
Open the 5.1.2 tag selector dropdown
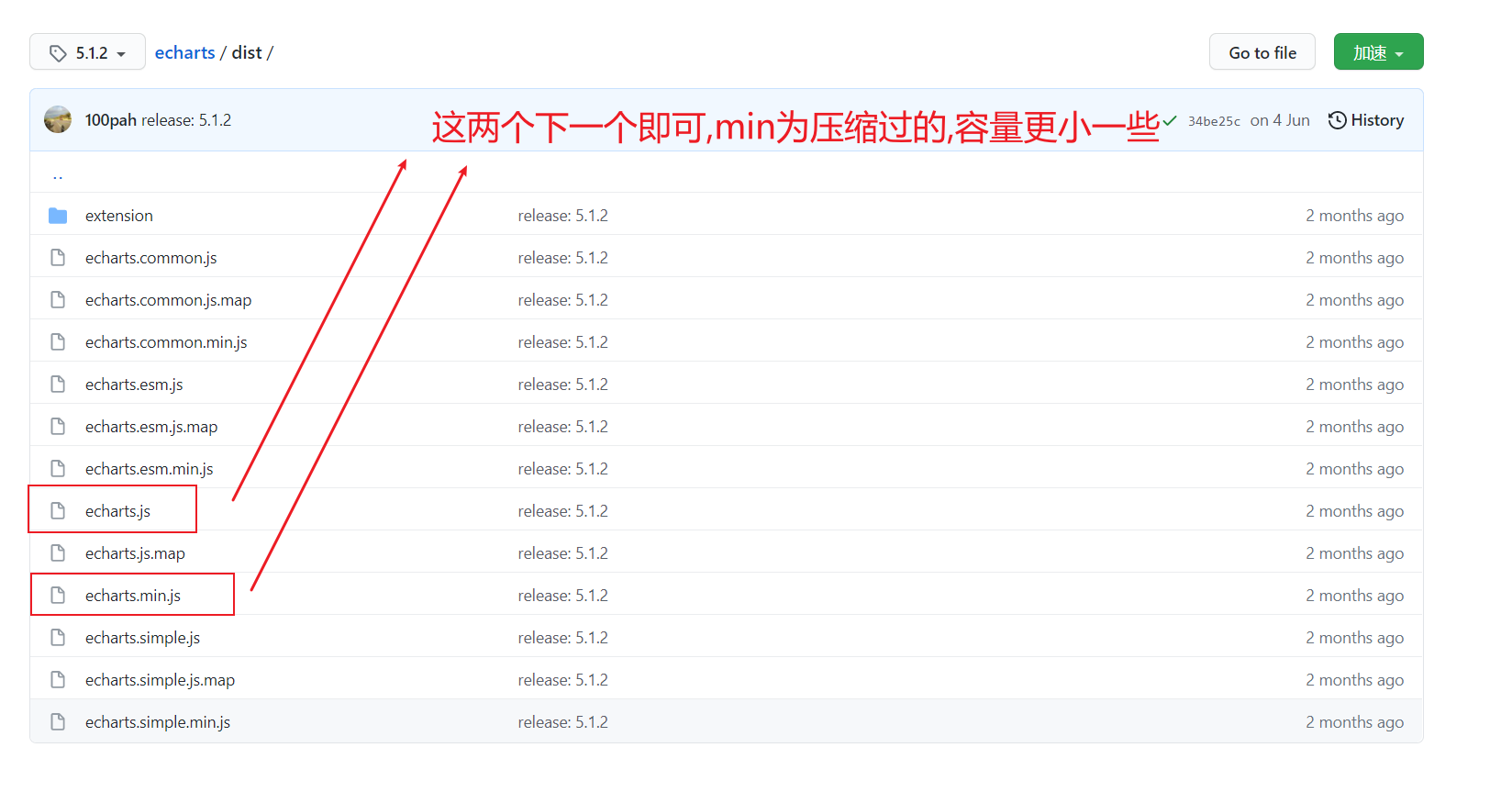[87, 52]
